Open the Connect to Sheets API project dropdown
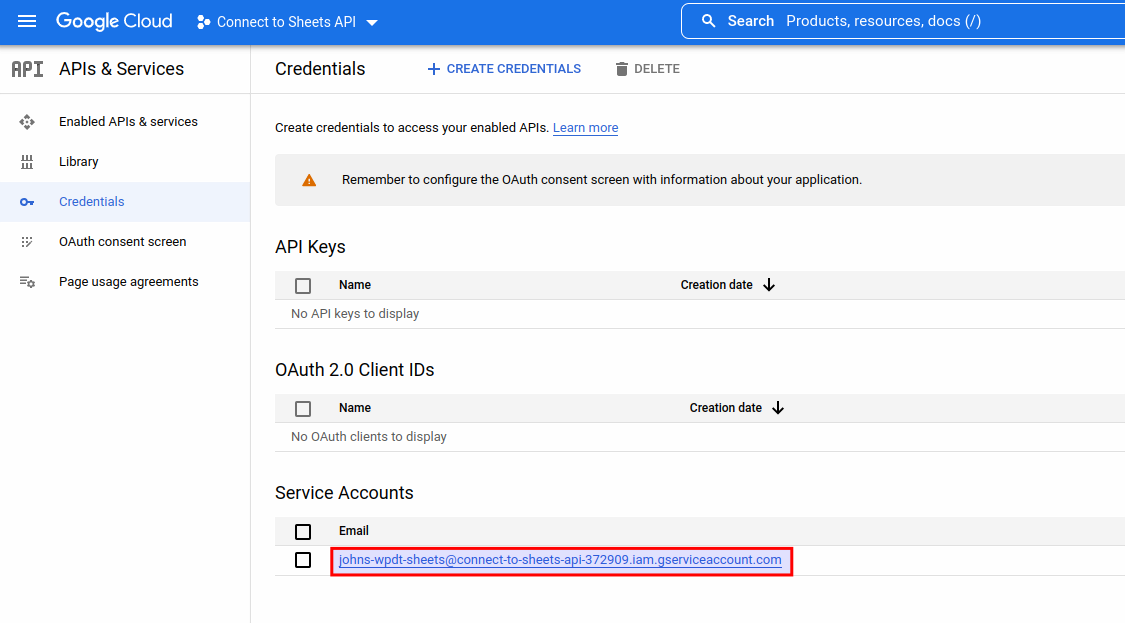This screenshot has height=623, width=1125. click(287, 22)
